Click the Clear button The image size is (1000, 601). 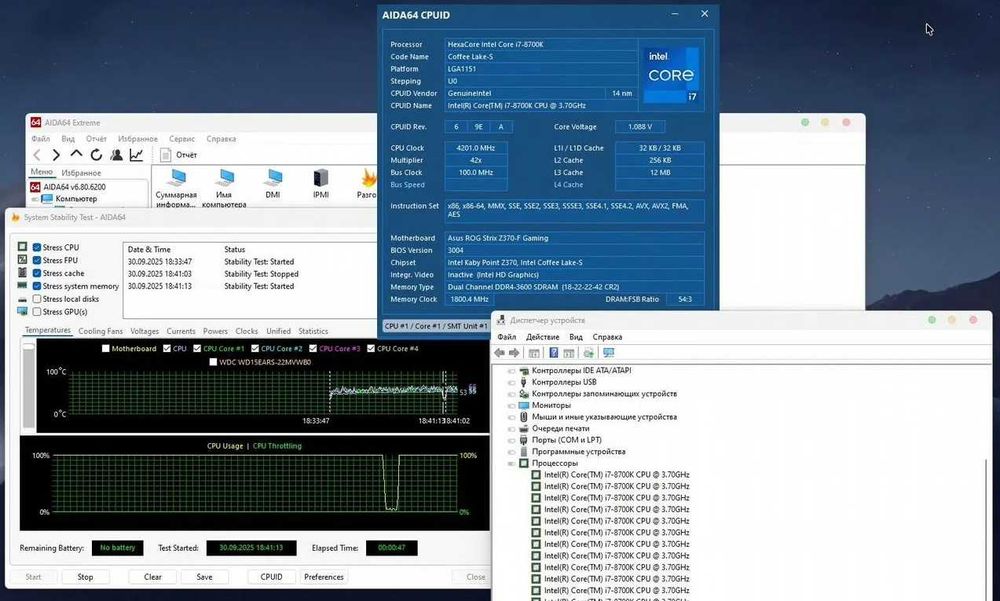point(152,577)
